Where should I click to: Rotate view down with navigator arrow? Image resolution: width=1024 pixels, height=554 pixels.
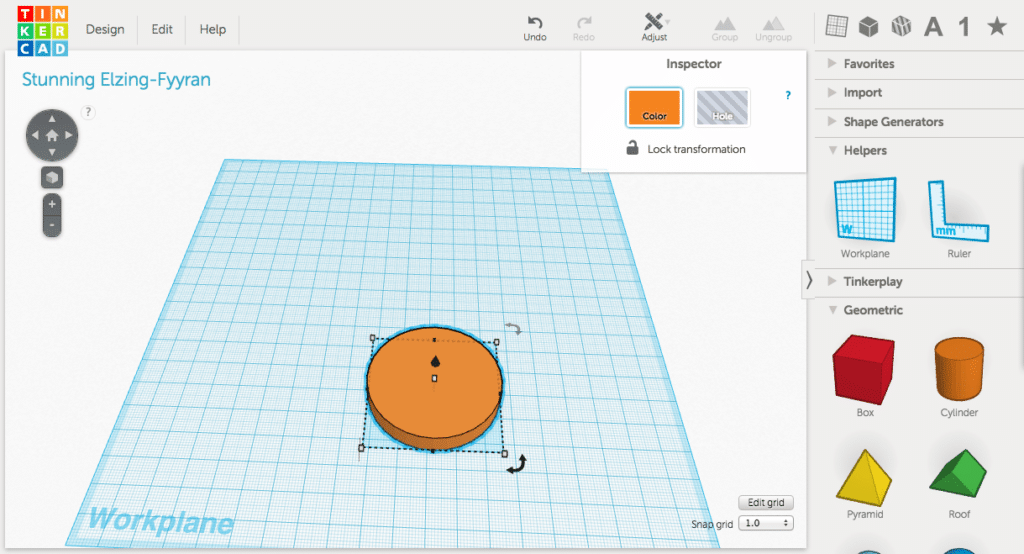click(52, 152)
